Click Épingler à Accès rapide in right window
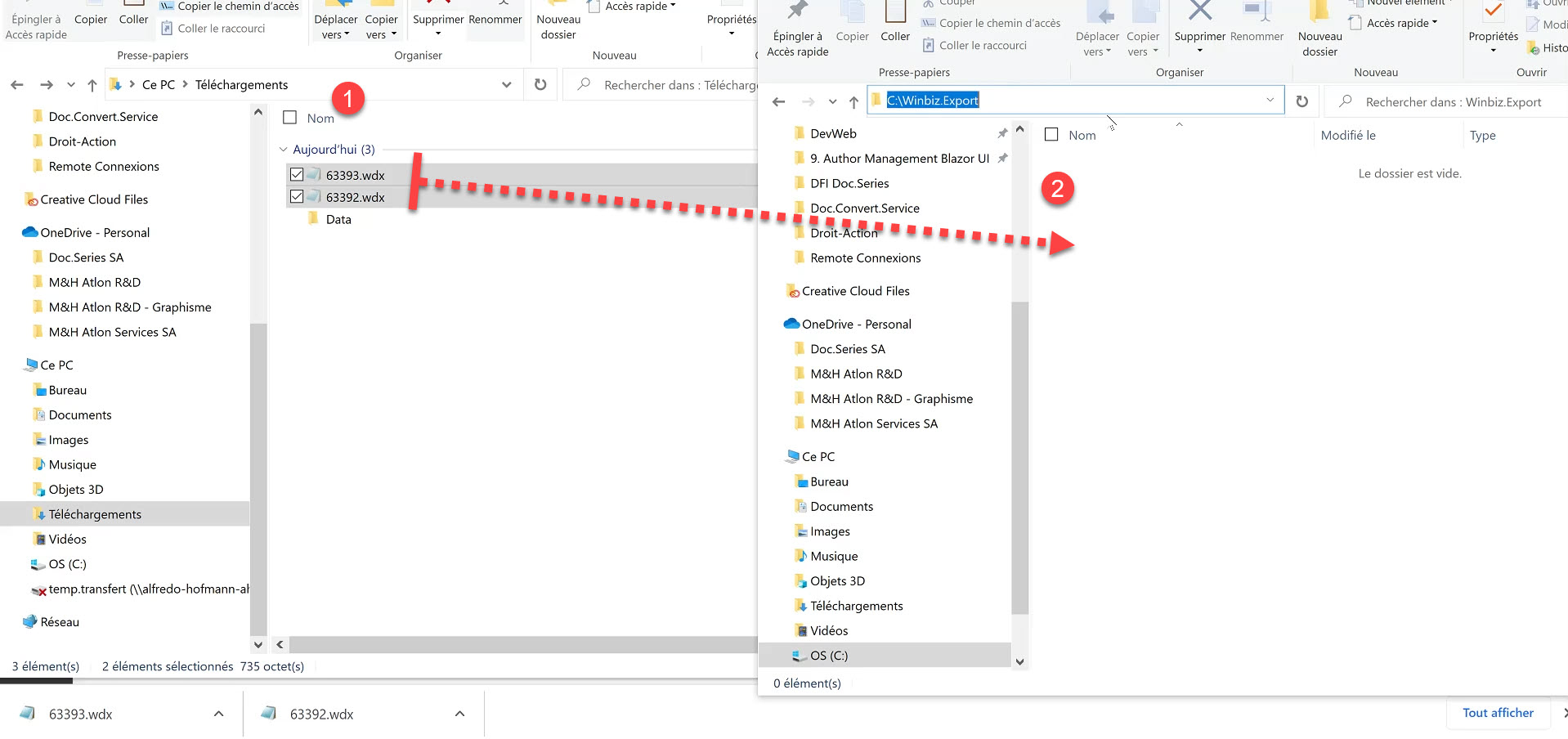 click(797, 30)
